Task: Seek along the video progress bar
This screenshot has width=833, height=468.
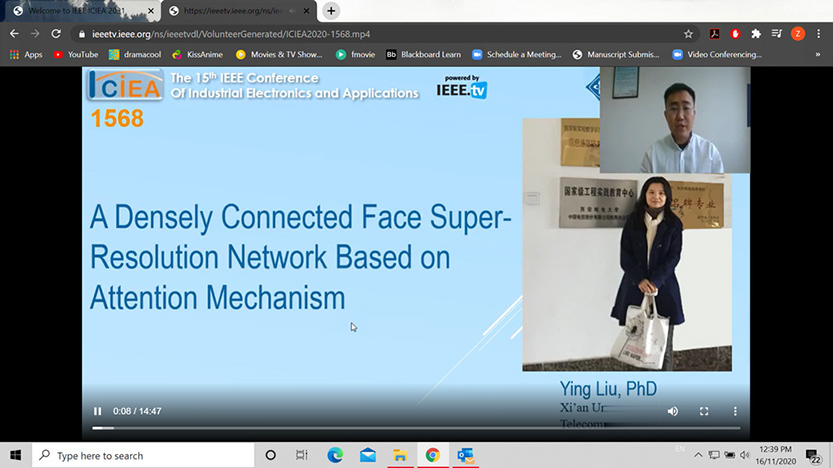Action: (x=416, y=428)
